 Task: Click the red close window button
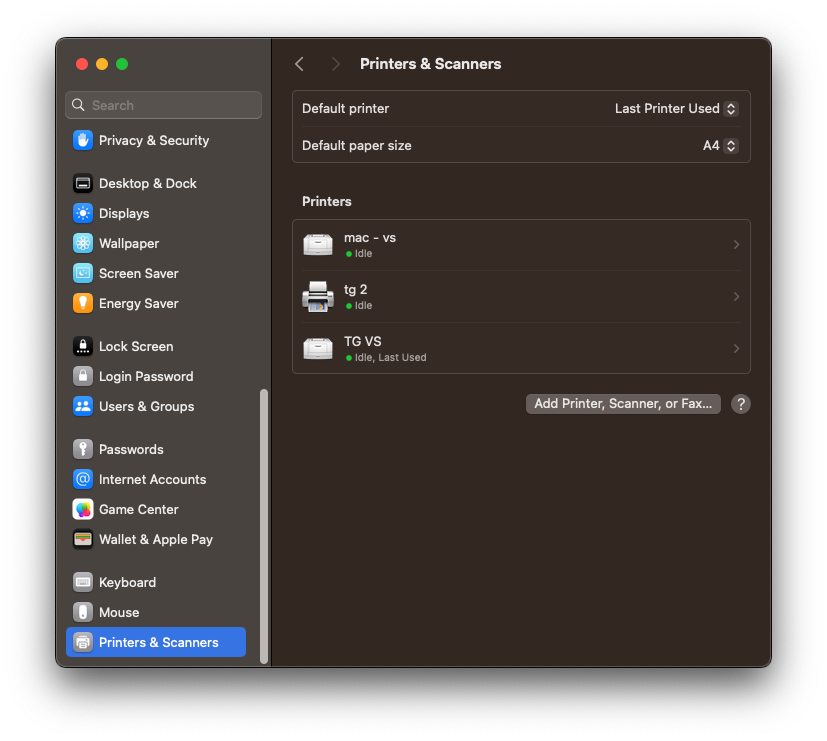click(82, 64)
